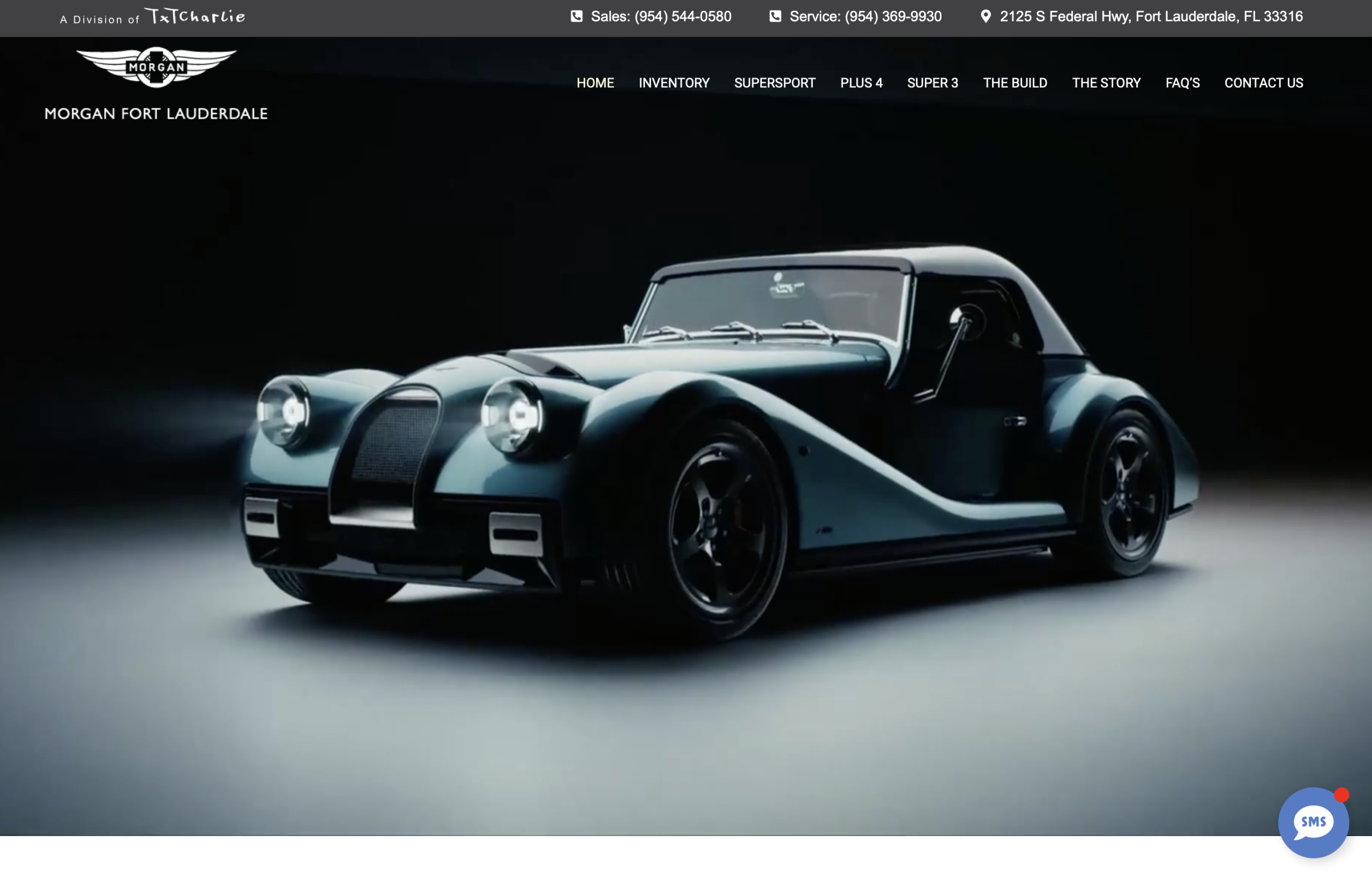The width and height of the screenshot is (1372, 881).
Task: Click the map pin address icon
Action: click(985, 17)
